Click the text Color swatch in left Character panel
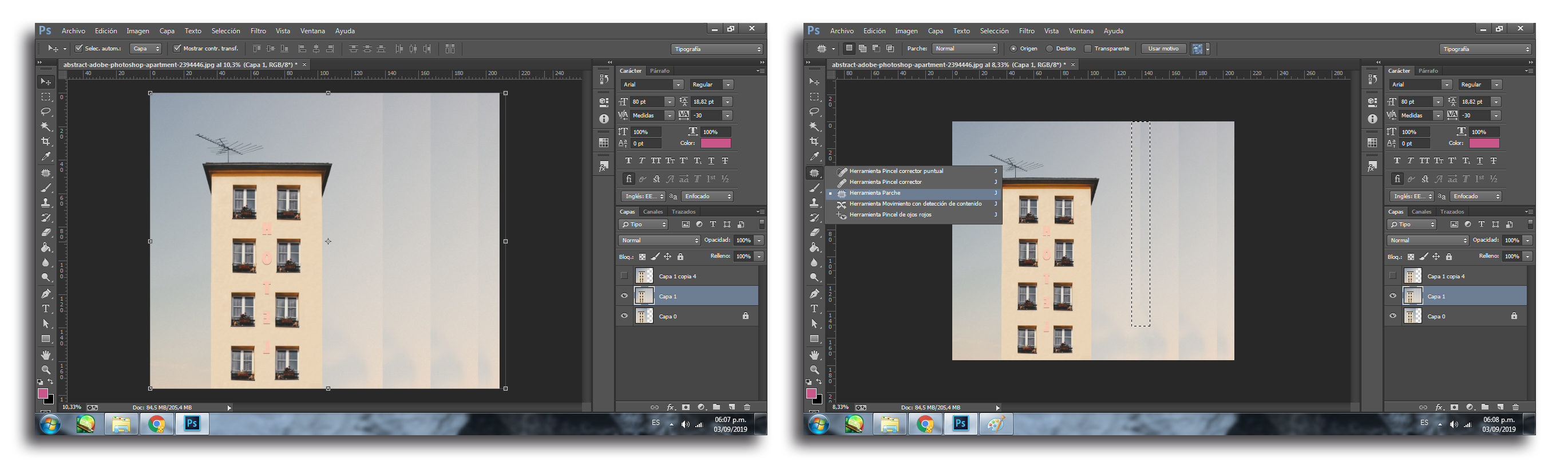This screenshot has width=1568, height=465. [716, 143]
